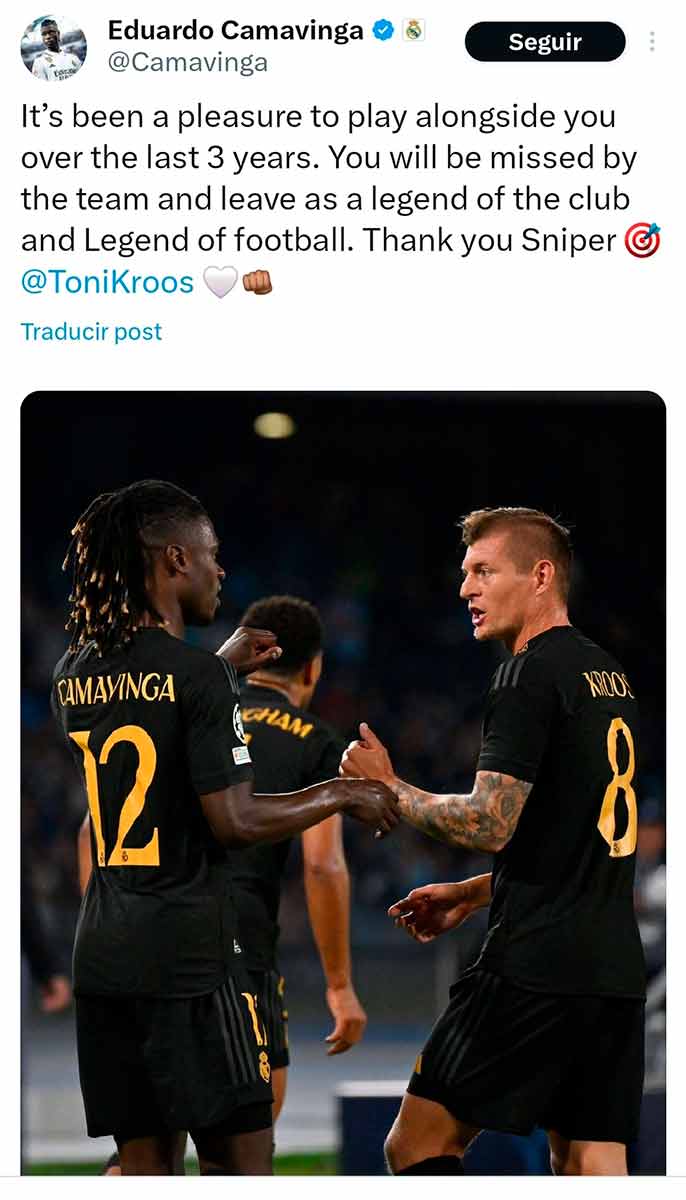Click the @Camavinga handle

point(187,63)
